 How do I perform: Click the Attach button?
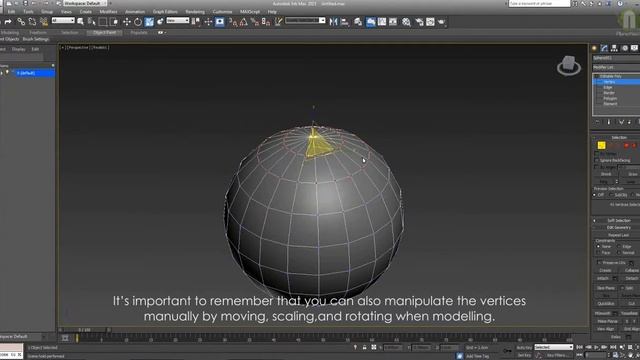(603, 278)
